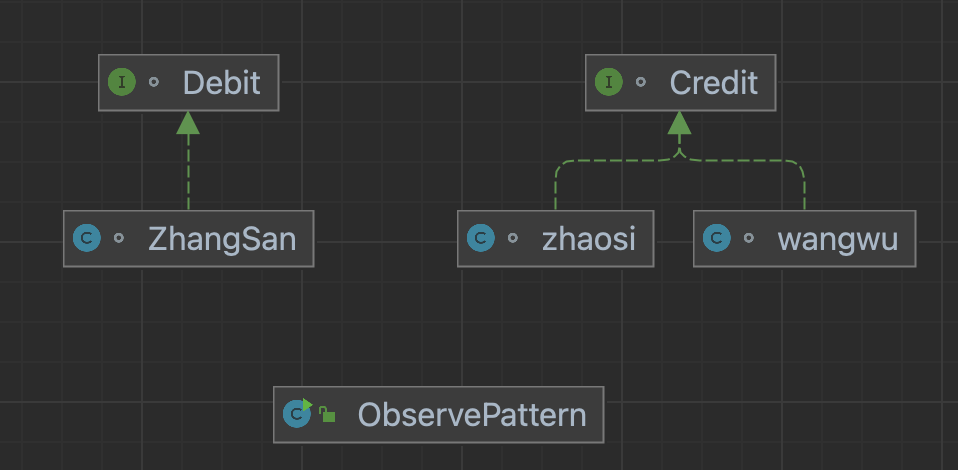Select the wangwu class name text
This screenshot has height=470, width=958.
837,238
